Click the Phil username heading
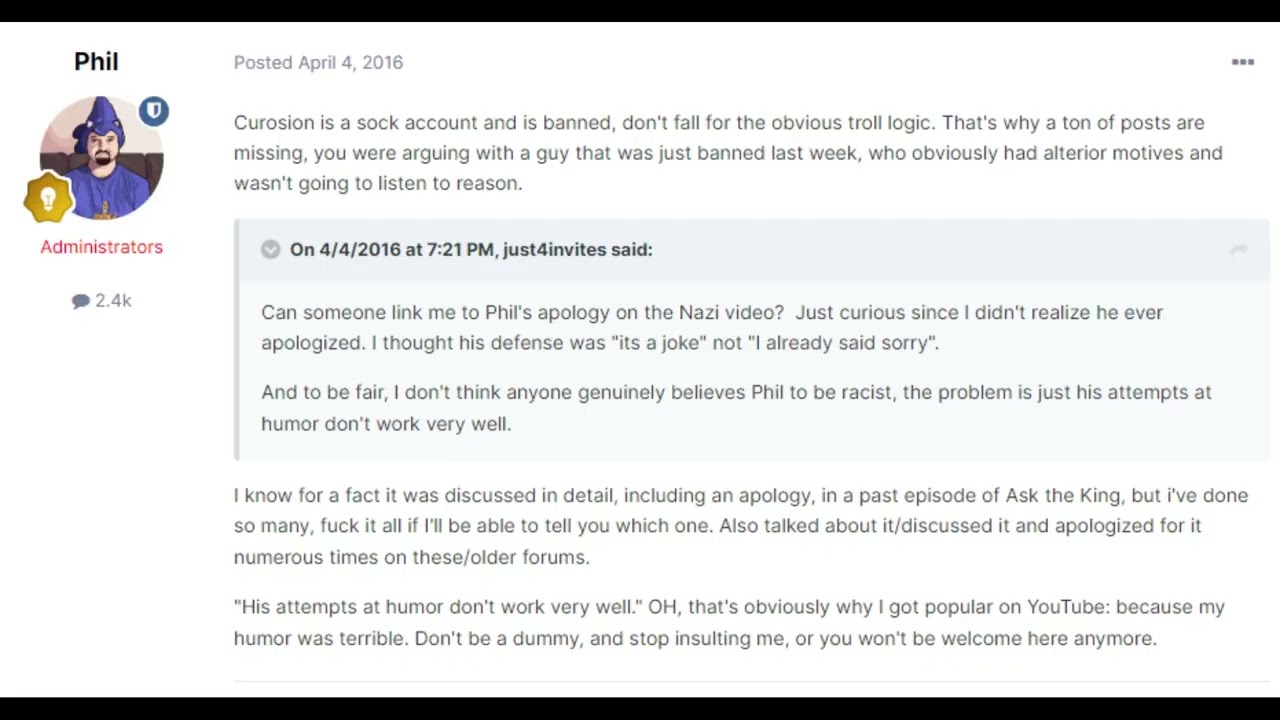Viewport: 1280px width, 720px height. pyautogui.click(x=96, y=62)
